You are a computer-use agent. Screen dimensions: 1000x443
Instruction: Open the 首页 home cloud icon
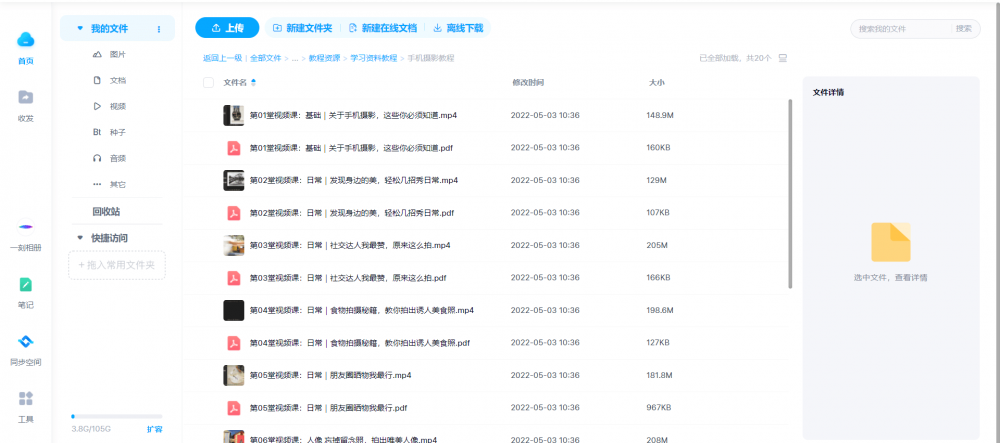tap(26, 40)
